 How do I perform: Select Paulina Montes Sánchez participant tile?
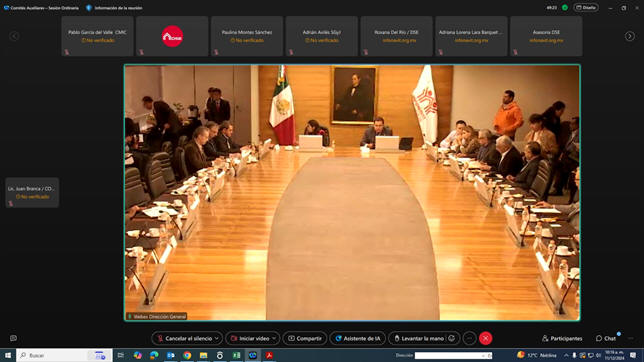tap(247, 36)
